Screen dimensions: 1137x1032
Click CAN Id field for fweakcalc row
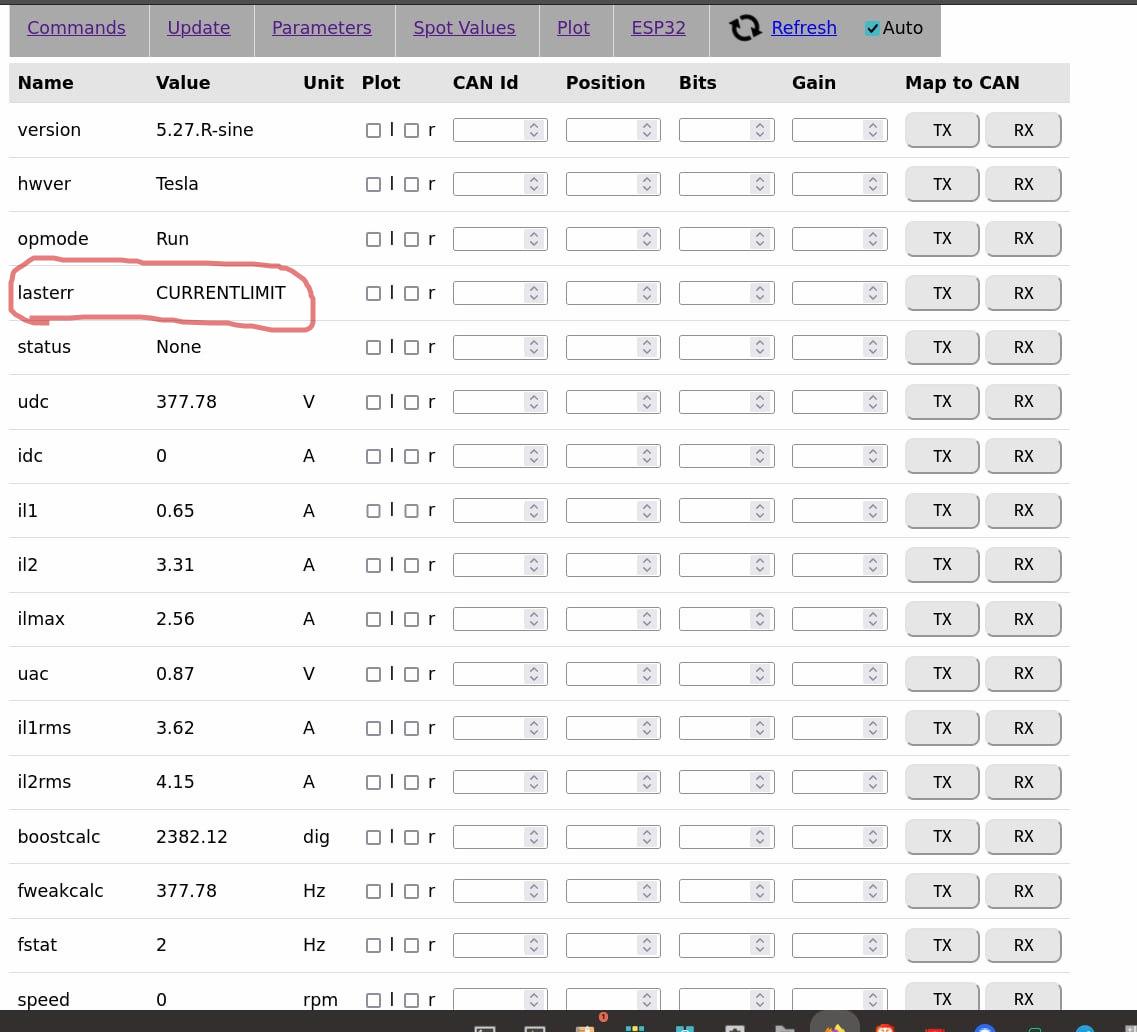(x=488, y=891)
